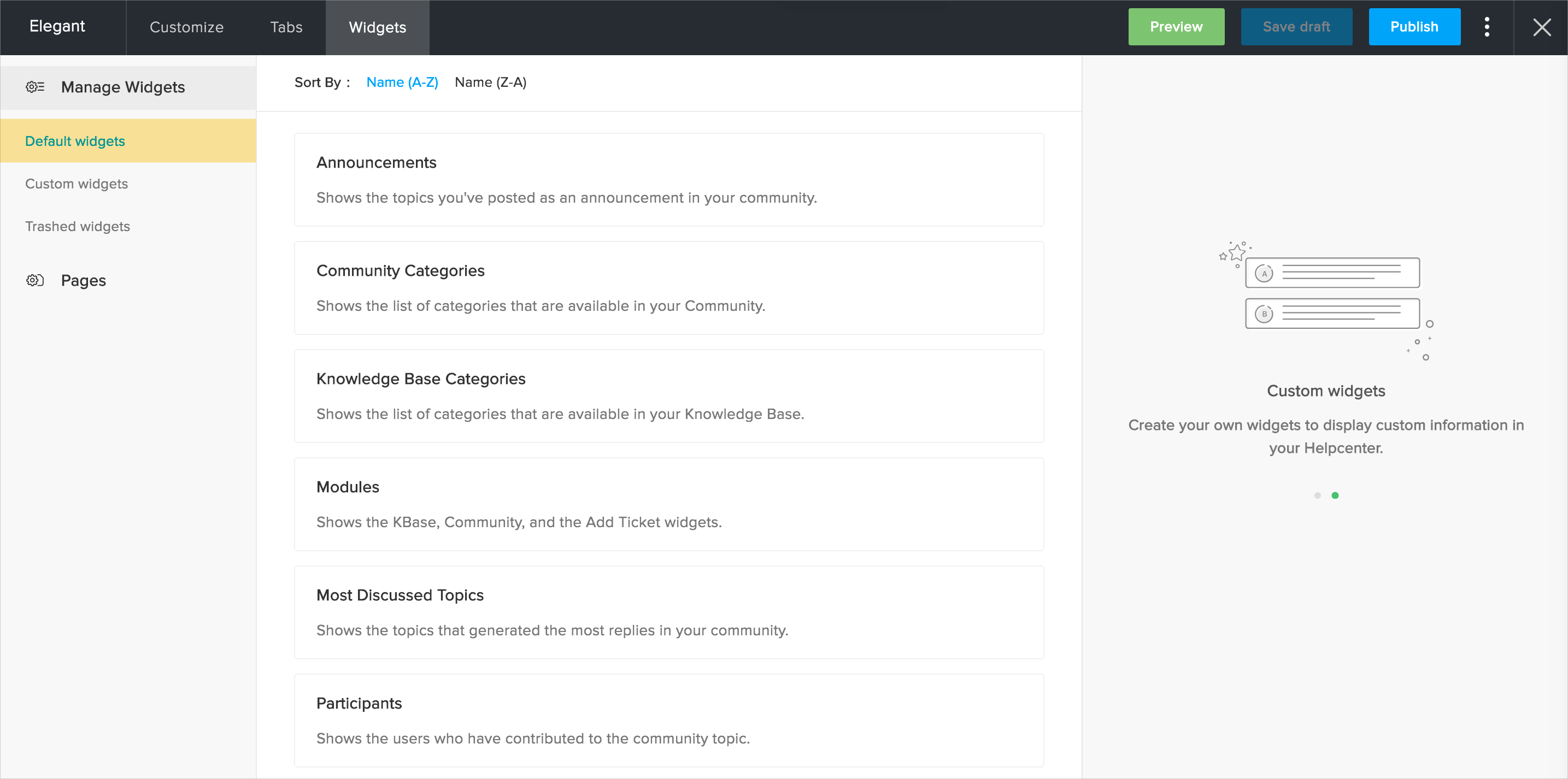The image size is (1568, 779).
Task: Select Default widgets in sidebar
Action: pyautogui.click(x=75, y=141)
